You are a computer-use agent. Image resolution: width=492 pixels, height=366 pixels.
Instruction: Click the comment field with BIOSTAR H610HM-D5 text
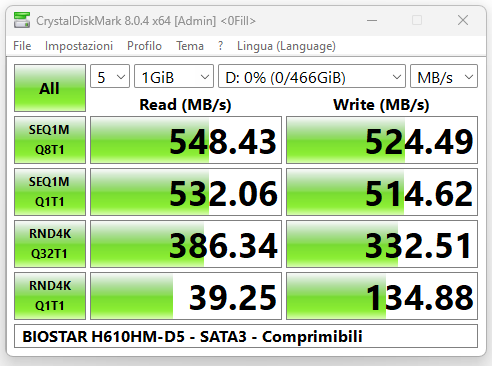coord(246,336)
